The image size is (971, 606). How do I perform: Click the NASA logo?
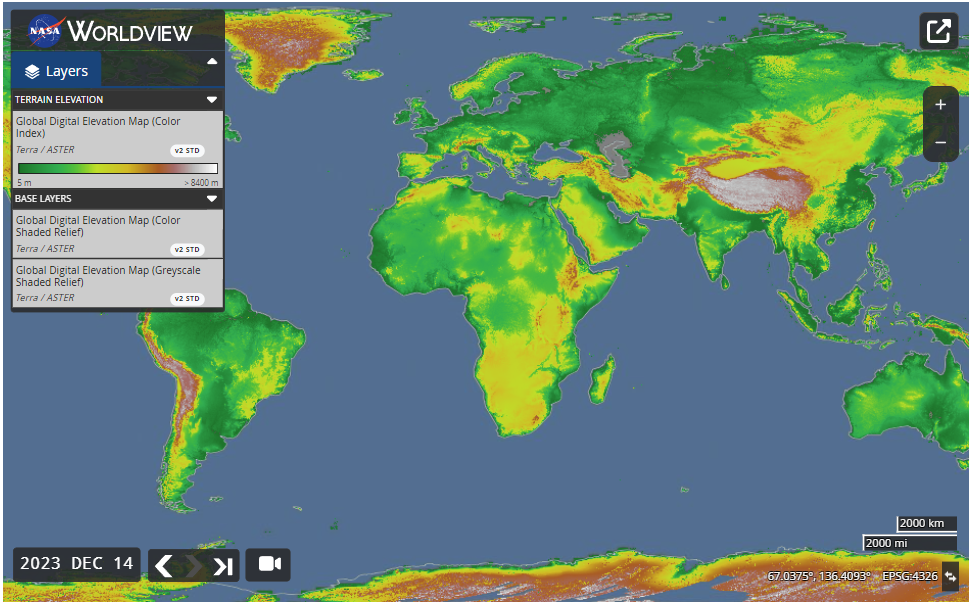[46, 30]
